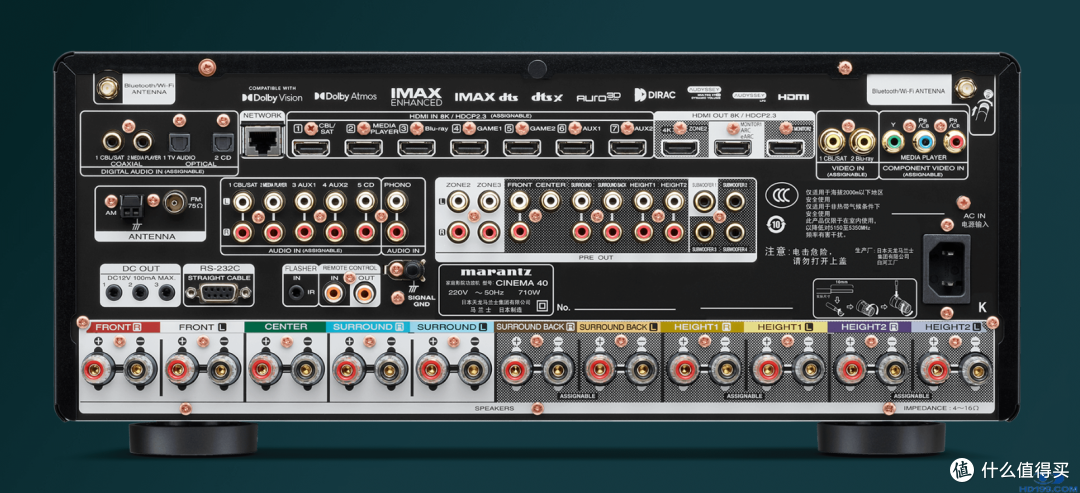Click the FLASHER IN jack
Image resolution: width=1080 pixels, height=493 pixels.
pyautogui.click(x=297, y=292)
